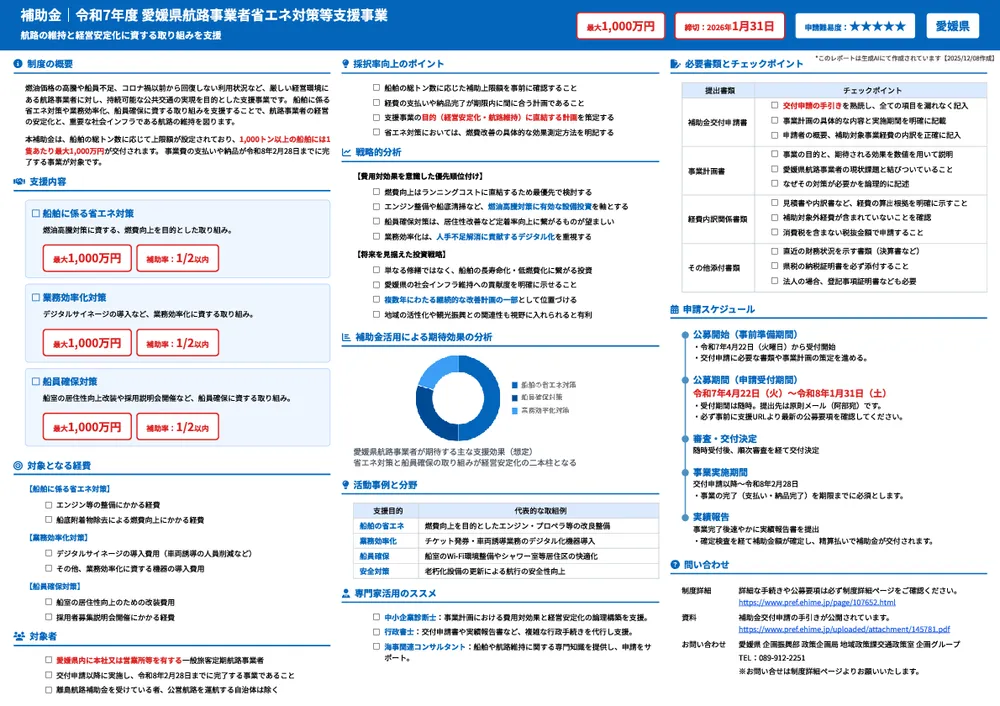Check the 船舶に係る省エネ対策 box in 支援内容
The height and width of the screenshot is (706, 1000).
pos(36,213)
